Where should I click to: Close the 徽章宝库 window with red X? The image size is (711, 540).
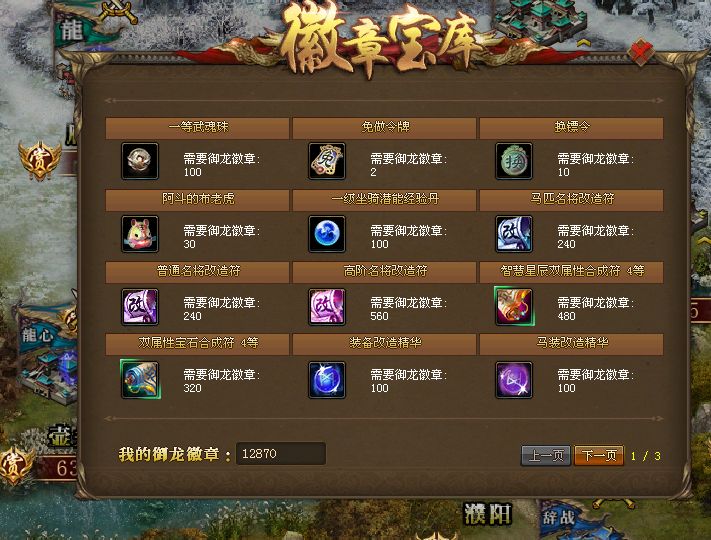click(641, 53)
